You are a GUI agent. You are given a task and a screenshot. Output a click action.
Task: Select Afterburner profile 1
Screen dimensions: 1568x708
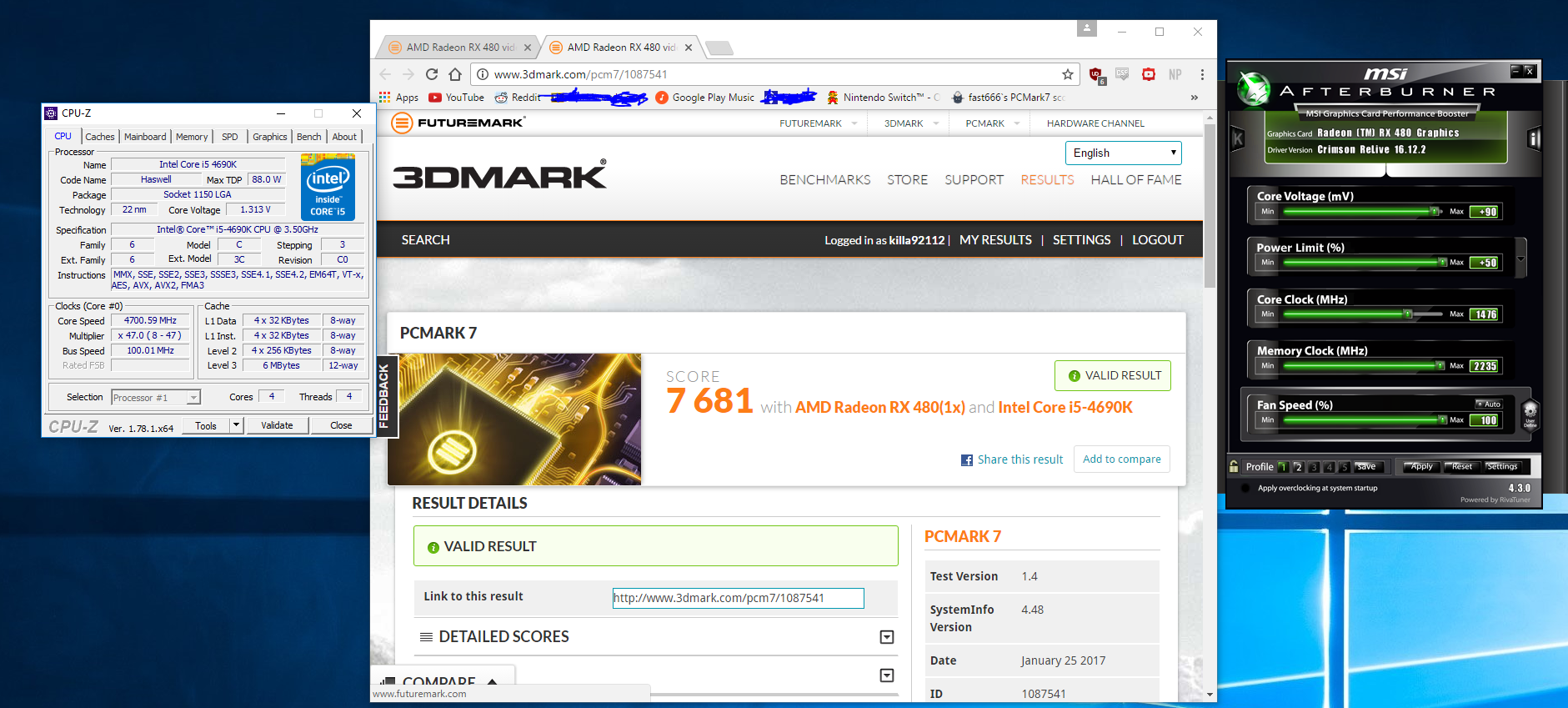click(x=1283, y=467)
